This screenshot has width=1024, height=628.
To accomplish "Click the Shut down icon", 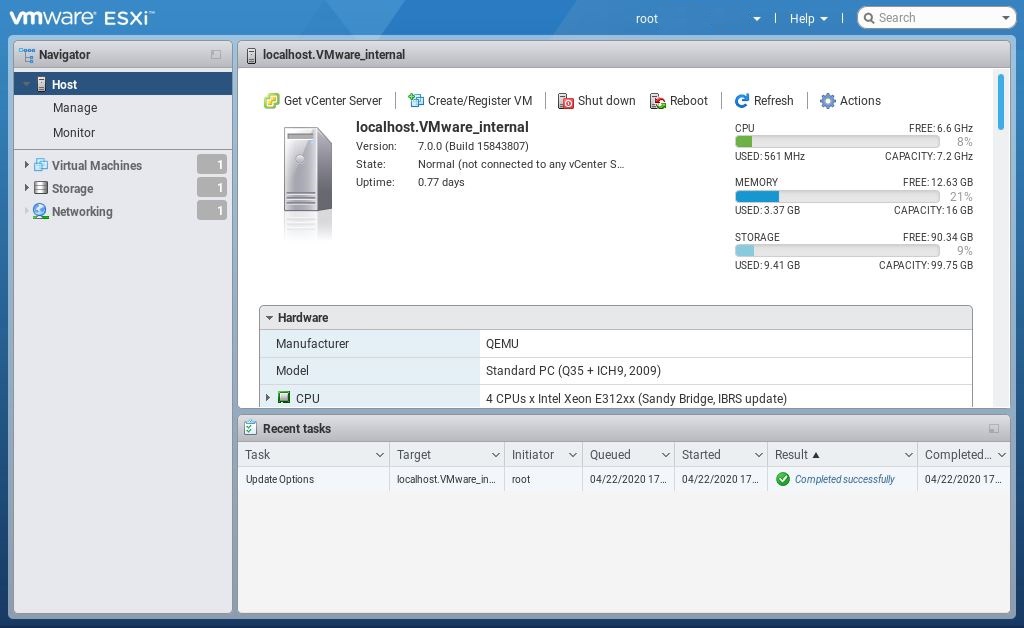I will pyautogui.click(x=566, y=101).
